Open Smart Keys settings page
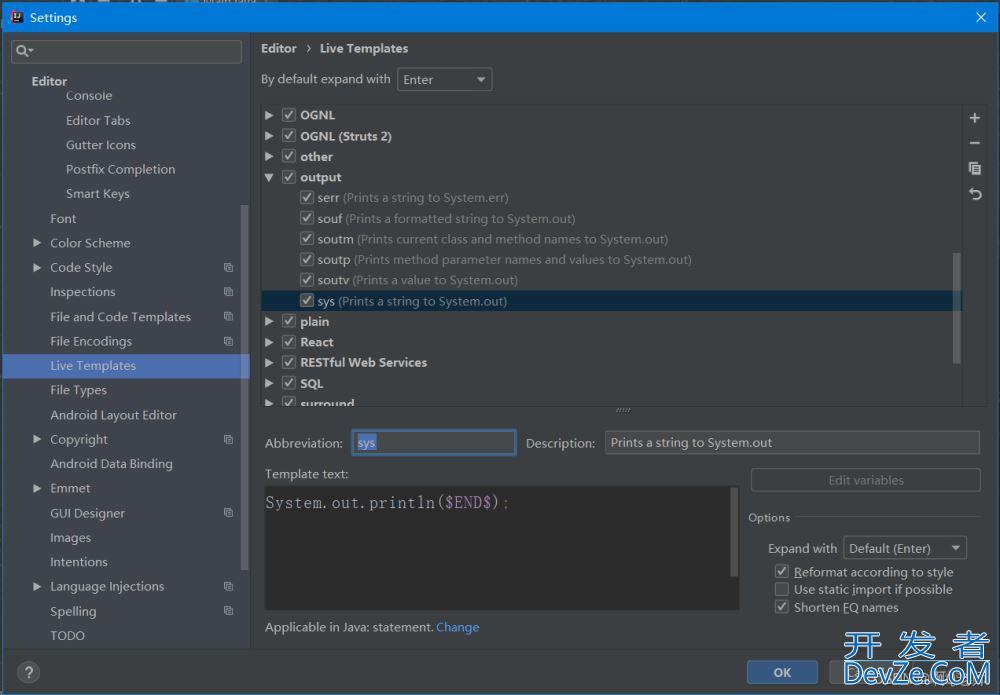This screenshot has width=1000, height=695. click(98, 194)
